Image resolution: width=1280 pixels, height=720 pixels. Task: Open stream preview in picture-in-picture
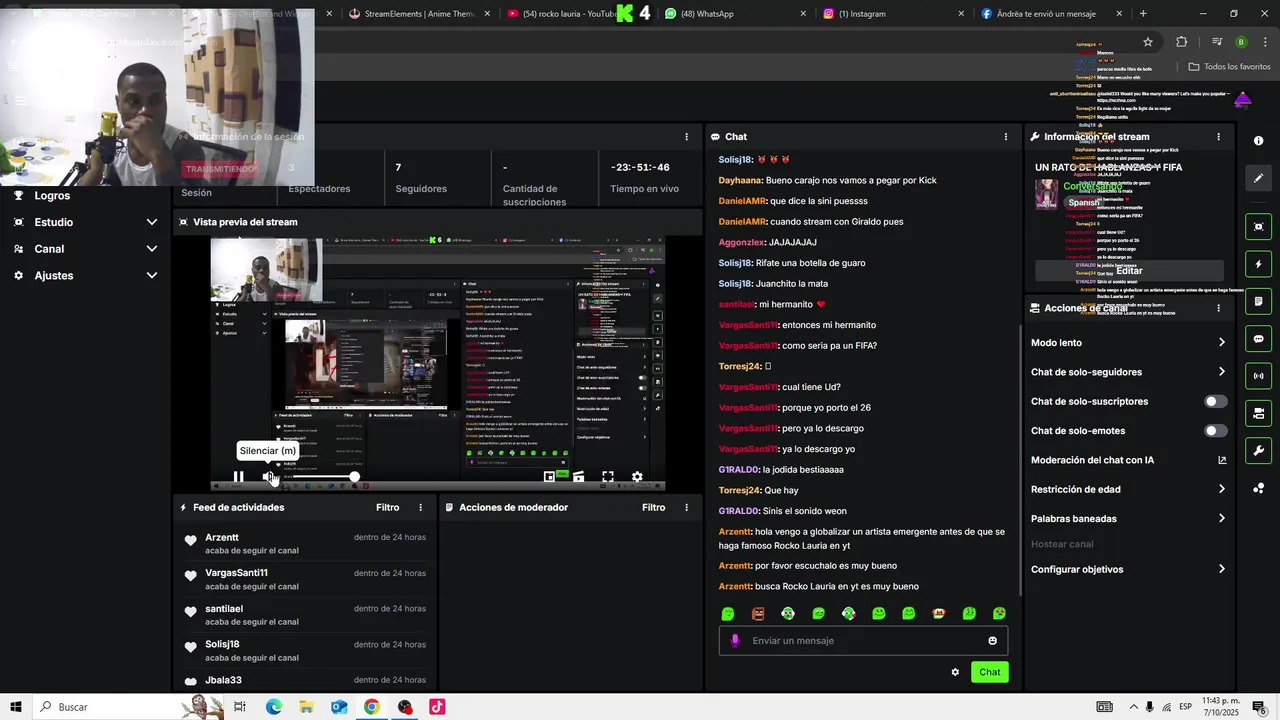click(x=549, y=477)
